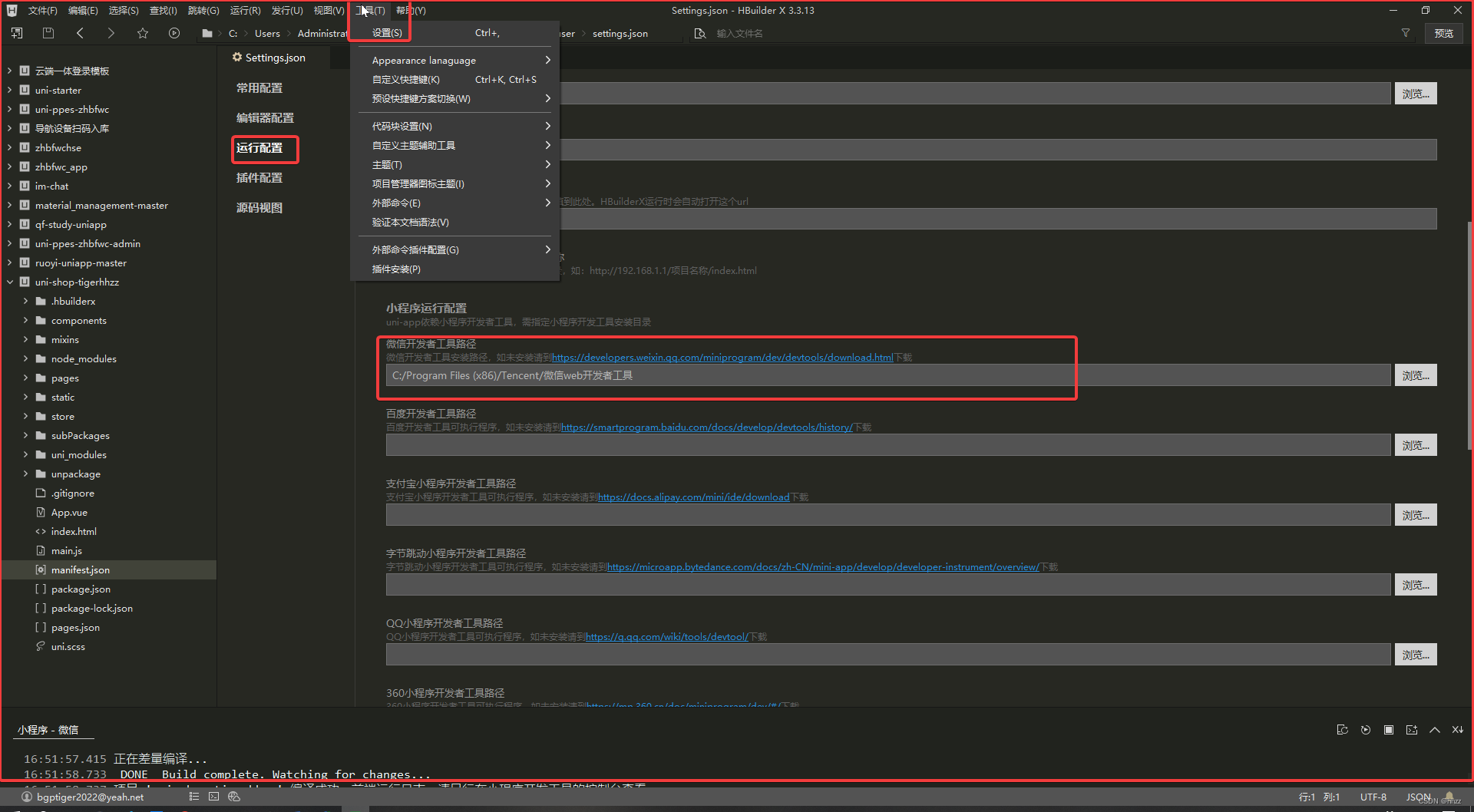Click the console rerun icon

[1365, 730]
